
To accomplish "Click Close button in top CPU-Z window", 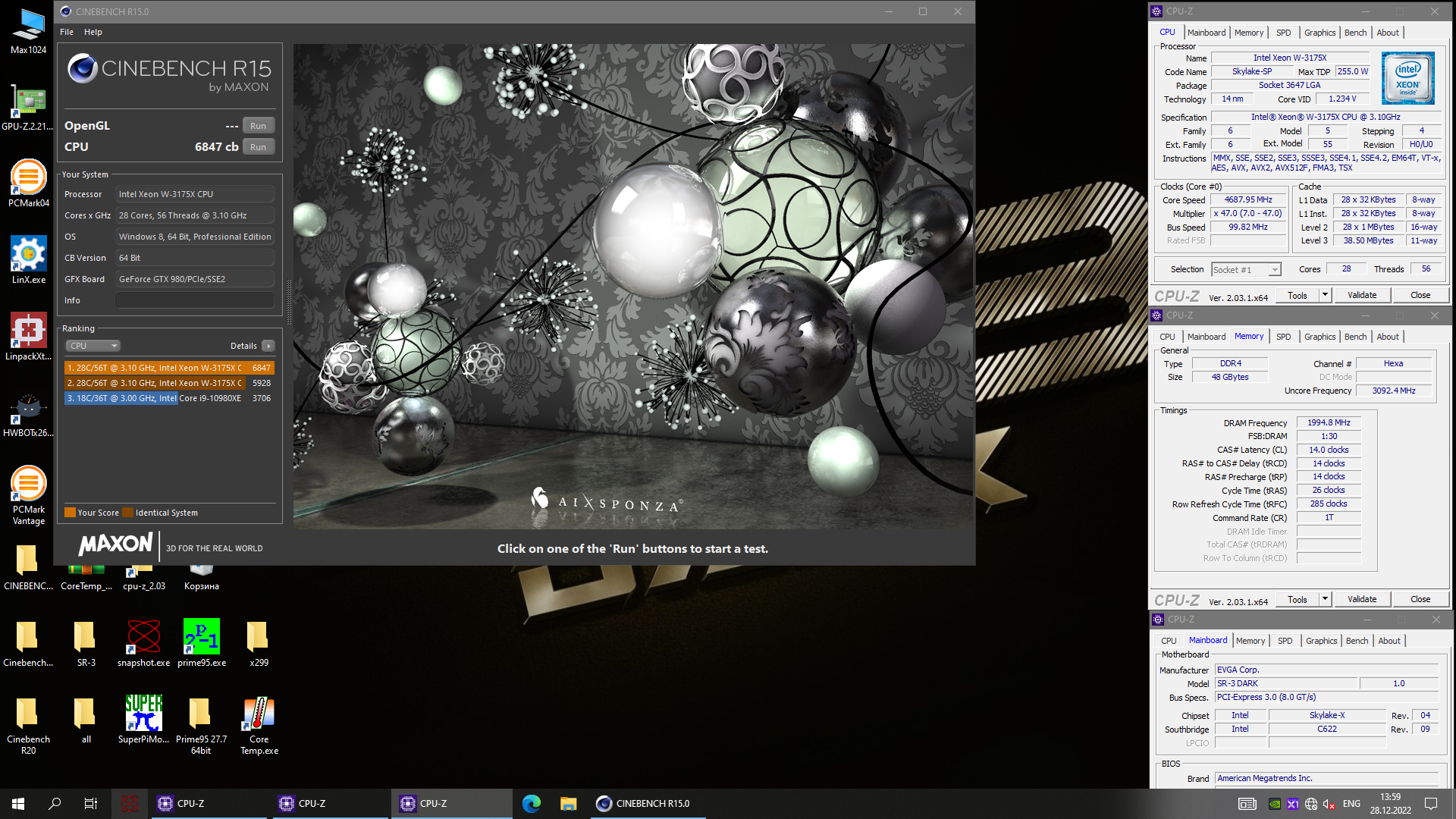I will pos(1420,296).
